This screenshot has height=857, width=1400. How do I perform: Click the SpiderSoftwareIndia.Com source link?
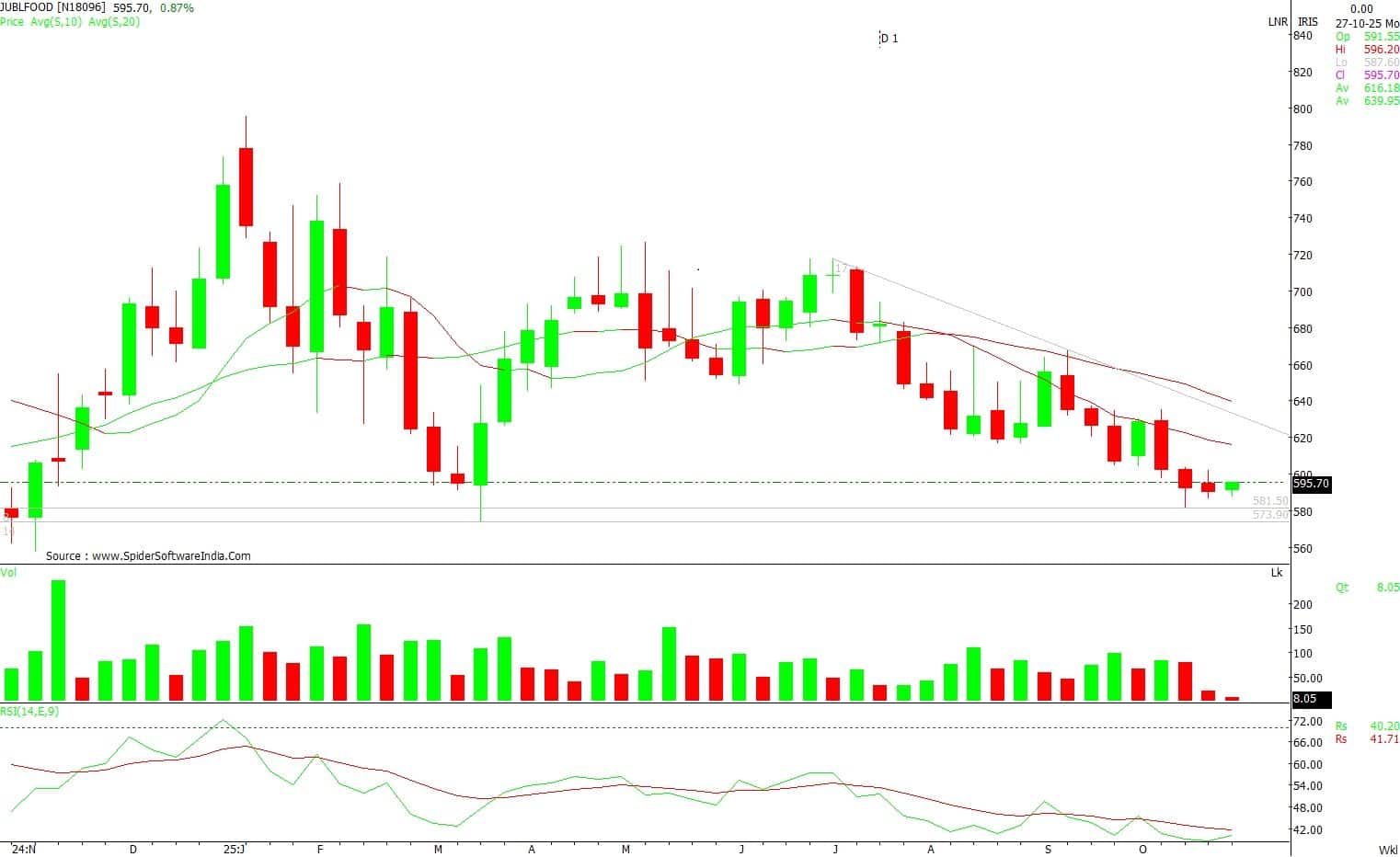[x=148, y=556]
